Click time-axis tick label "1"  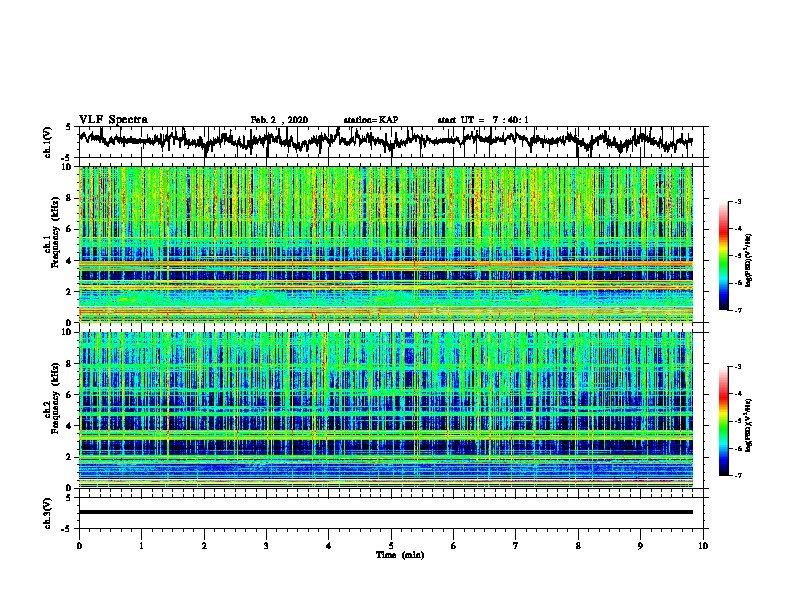(141, 546)
